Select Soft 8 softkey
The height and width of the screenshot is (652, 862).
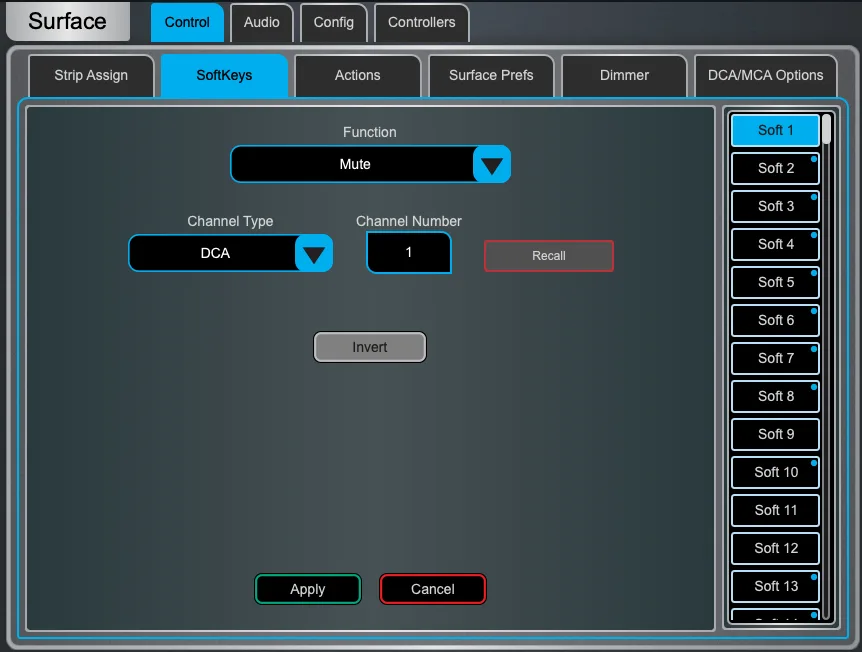(775, 396)
